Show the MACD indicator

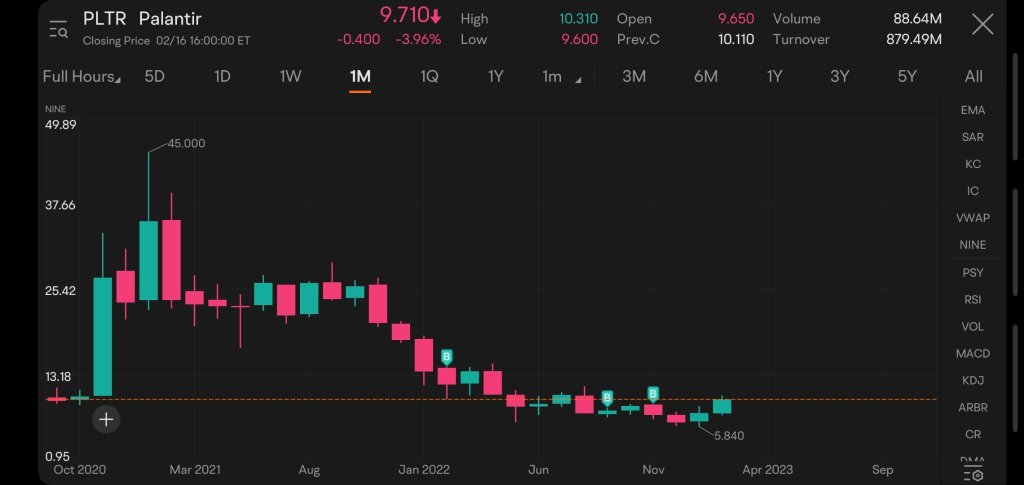pos(972,353)
